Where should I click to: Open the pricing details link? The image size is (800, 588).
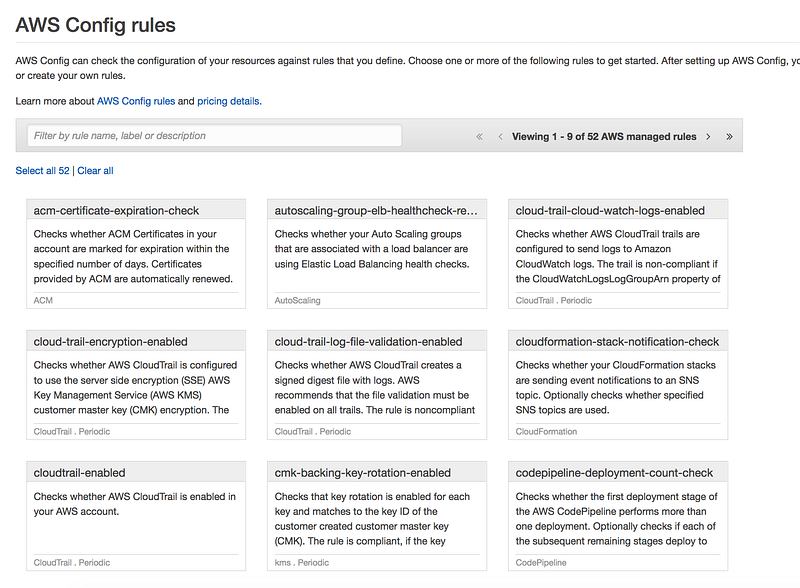click(x=228, y=101)
